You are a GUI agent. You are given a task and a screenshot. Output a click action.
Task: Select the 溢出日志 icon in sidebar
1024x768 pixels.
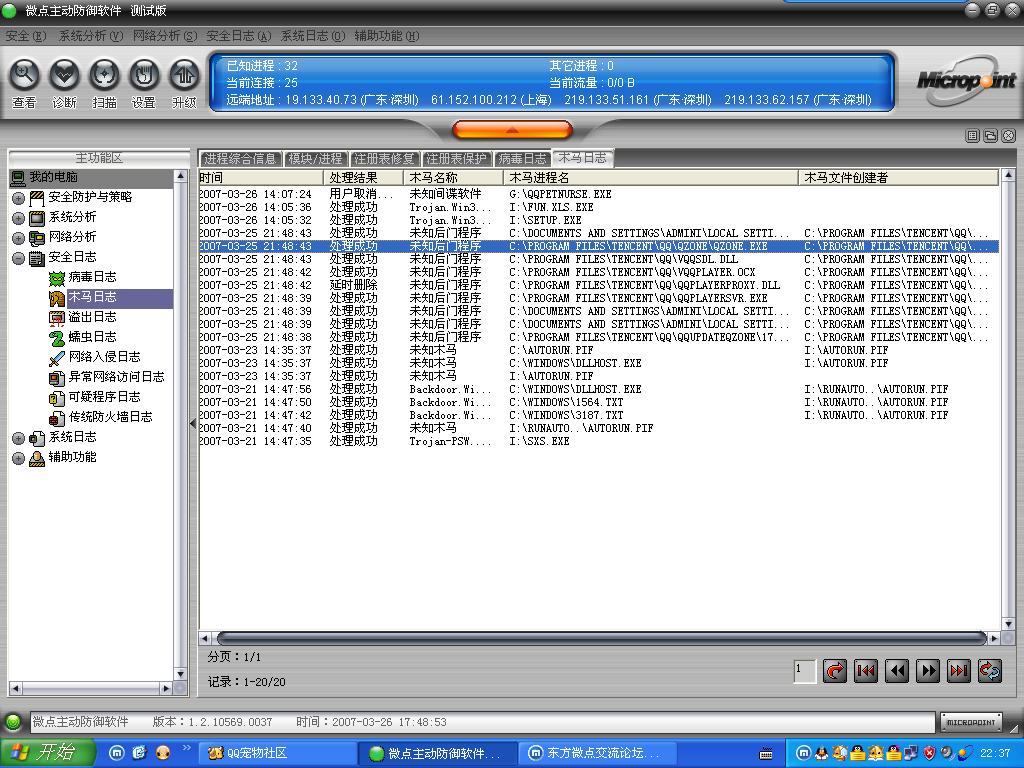pyautogui.click(x=57, y=317)
